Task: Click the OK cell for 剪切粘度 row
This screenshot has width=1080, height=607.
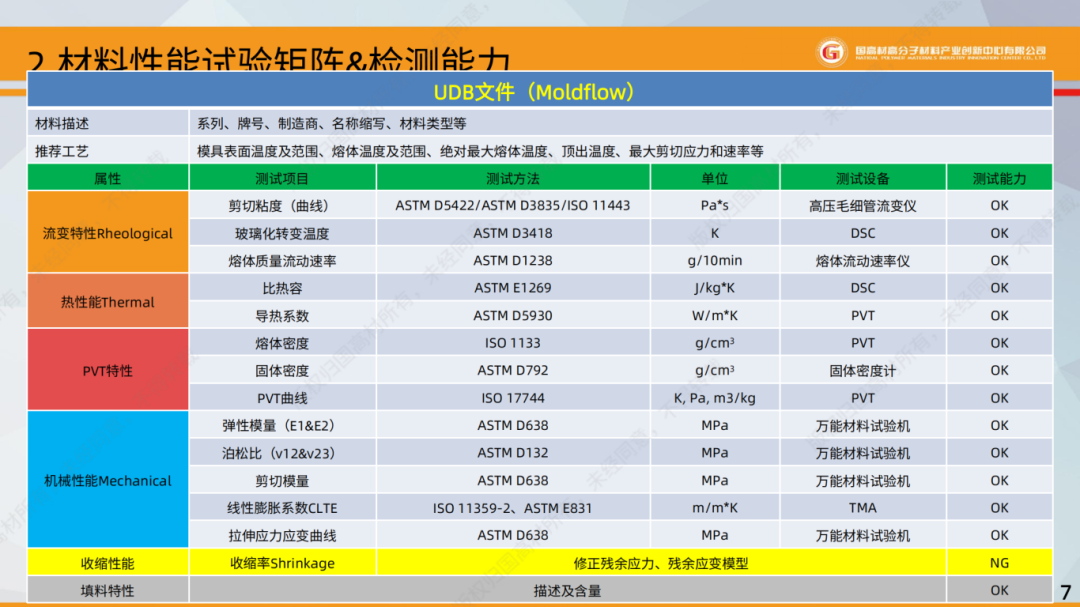Action: pyautogui.click(x=999, y=204)
